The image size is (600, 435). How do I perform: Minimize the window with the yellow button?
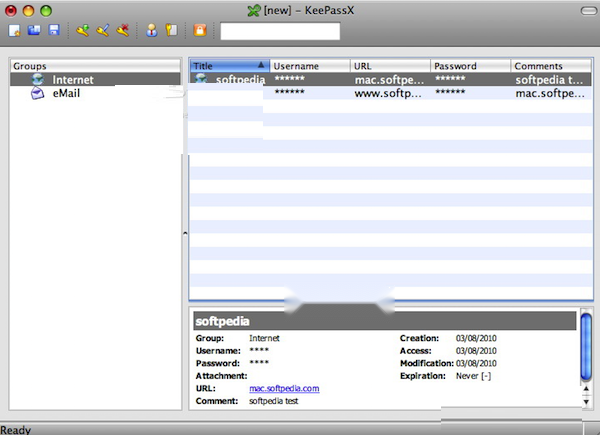[28, 11]
